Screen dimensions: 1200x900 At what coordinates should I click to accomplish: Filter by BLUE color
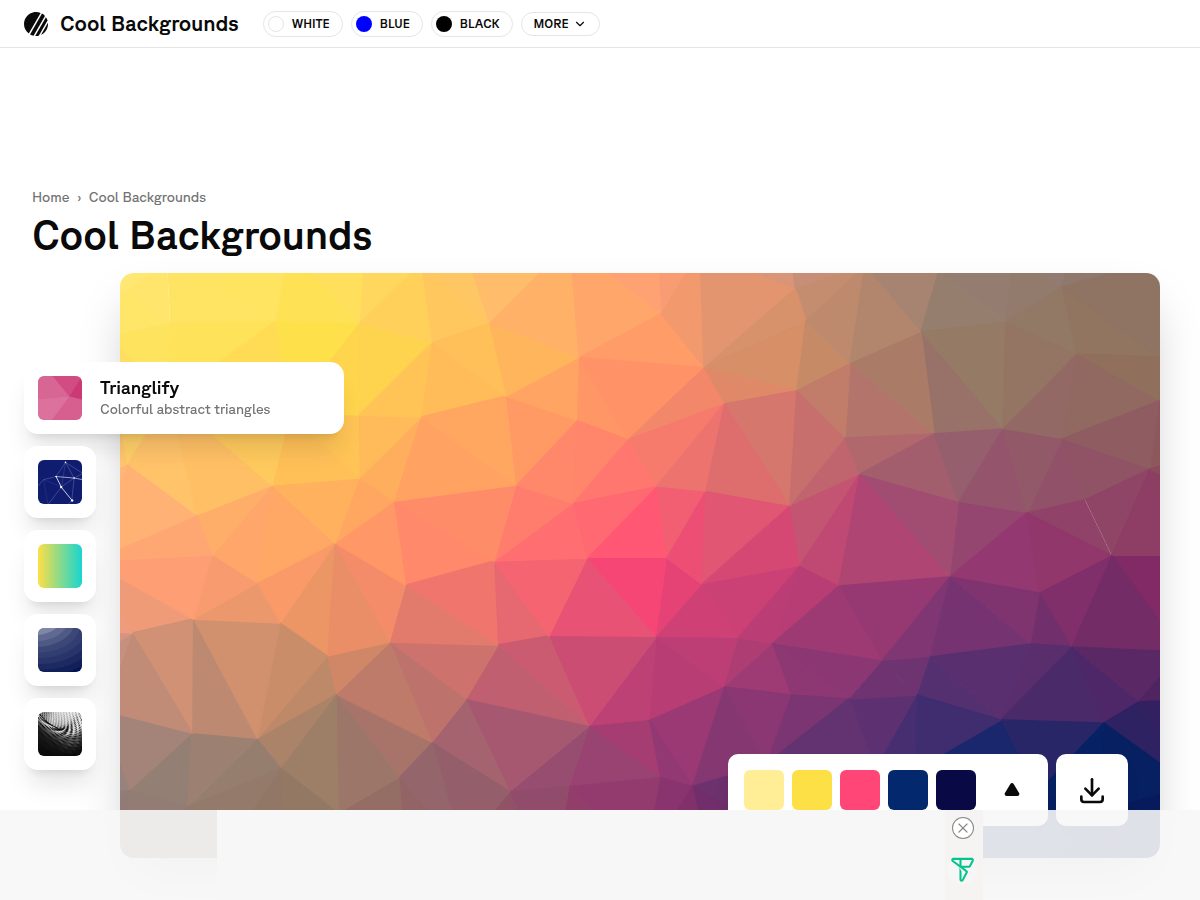[387, 24]
